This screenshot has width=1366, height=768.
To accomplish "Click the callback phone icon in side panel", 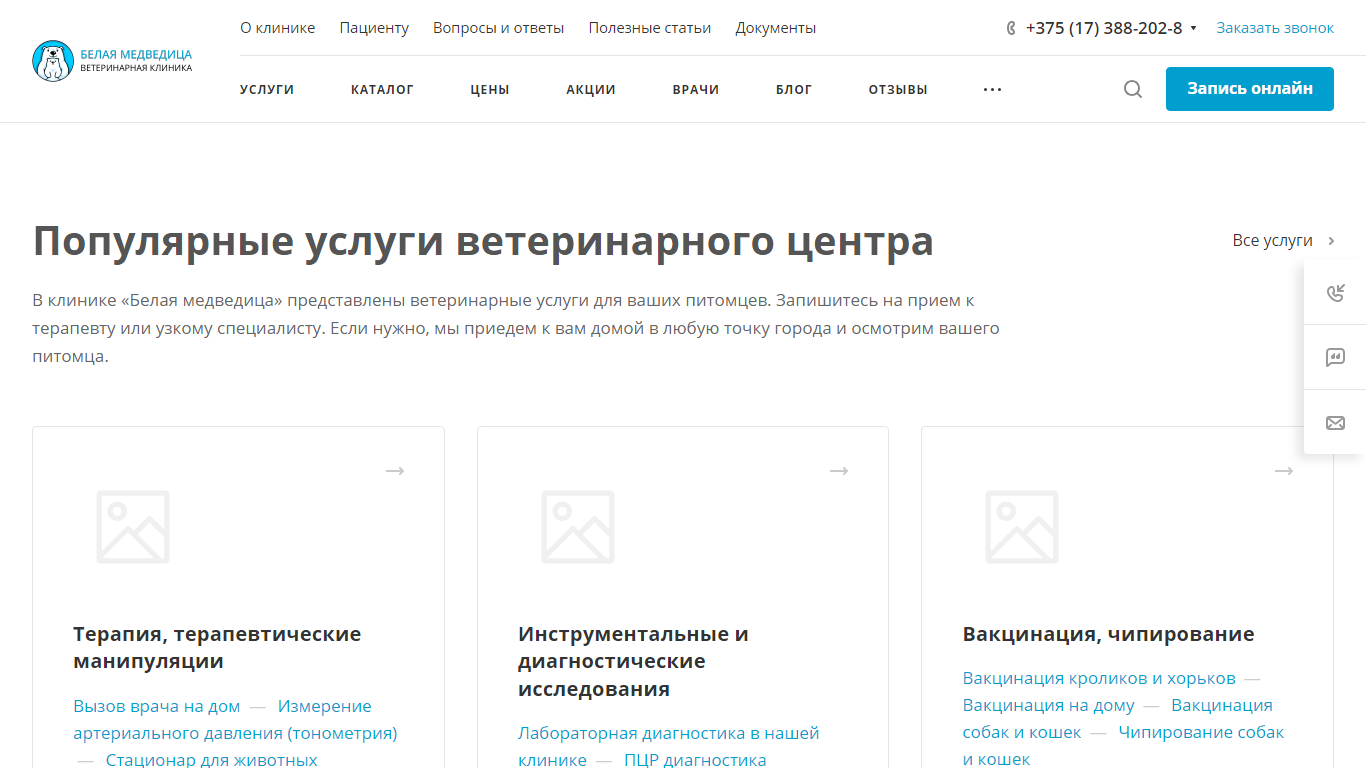I will [1335, 293].
